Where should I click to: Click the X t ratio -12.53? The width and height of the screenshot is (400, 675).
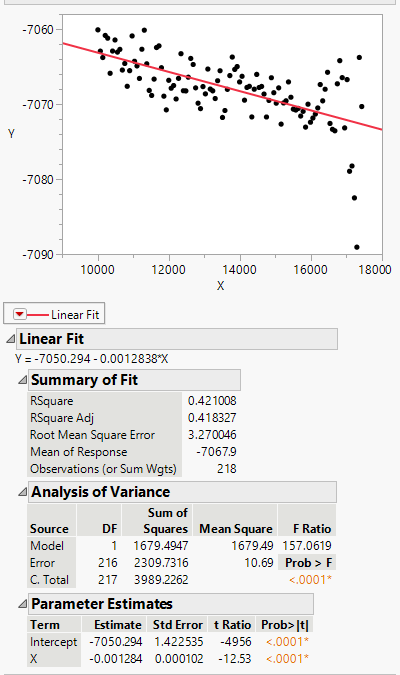(235, 659)
